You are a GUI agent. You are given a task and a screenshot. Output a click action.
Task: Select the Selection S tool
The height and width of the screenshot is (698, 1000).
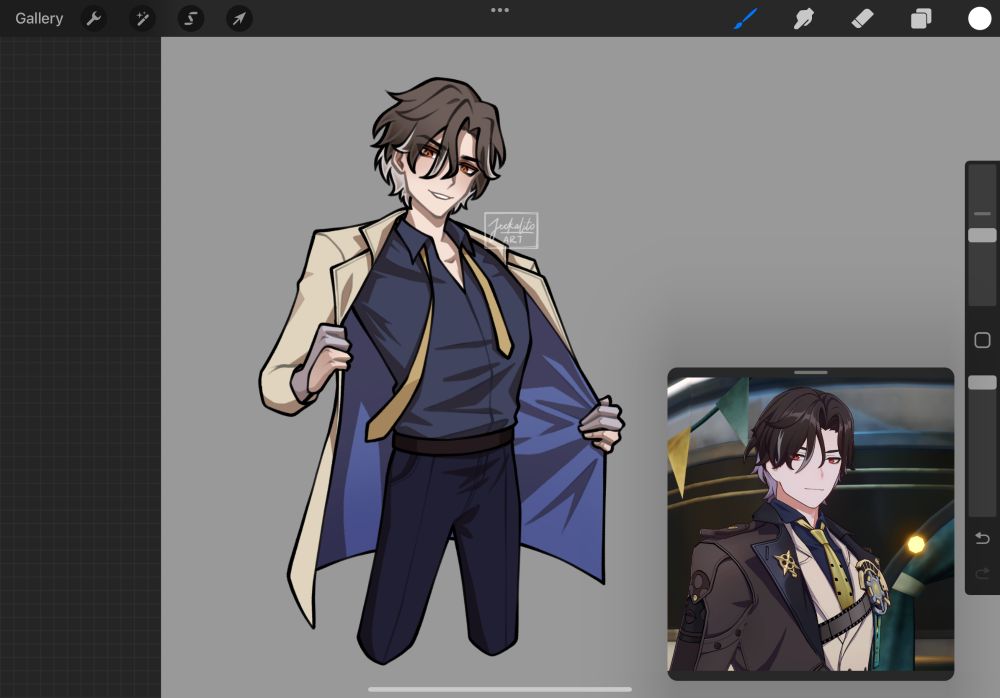coord(191,19)
